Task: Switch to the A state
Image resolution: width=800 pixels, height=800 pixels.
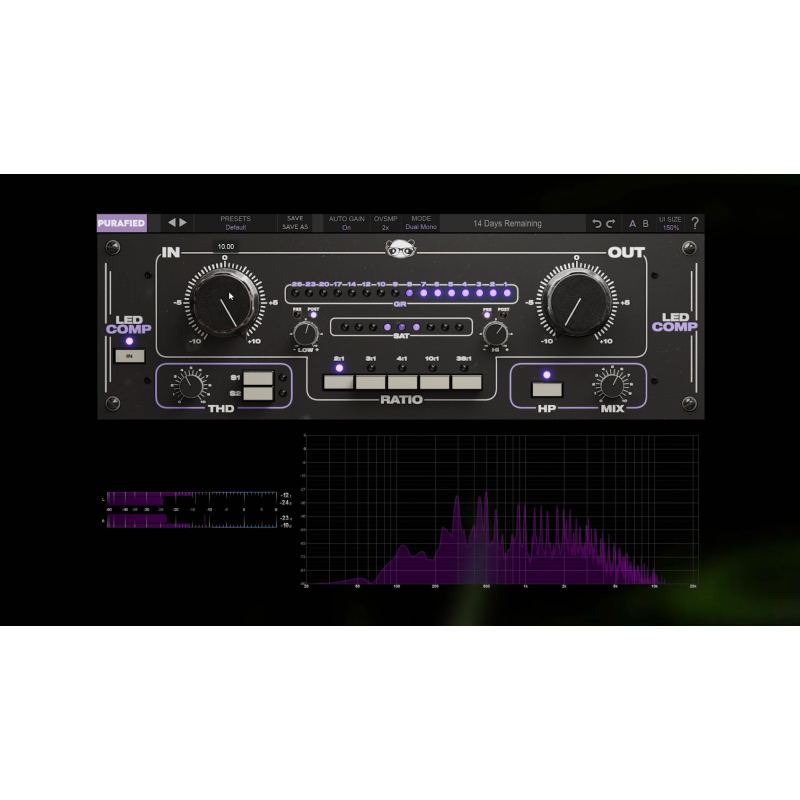Action: (x=633, y=223)
